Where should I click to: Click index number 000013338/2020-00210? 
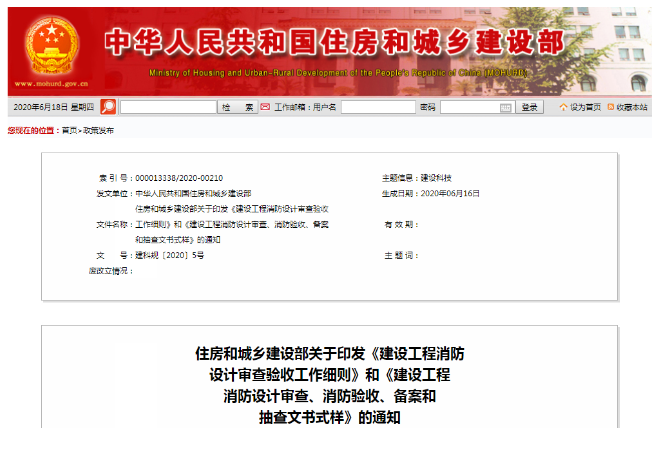[x=179, y=178]
